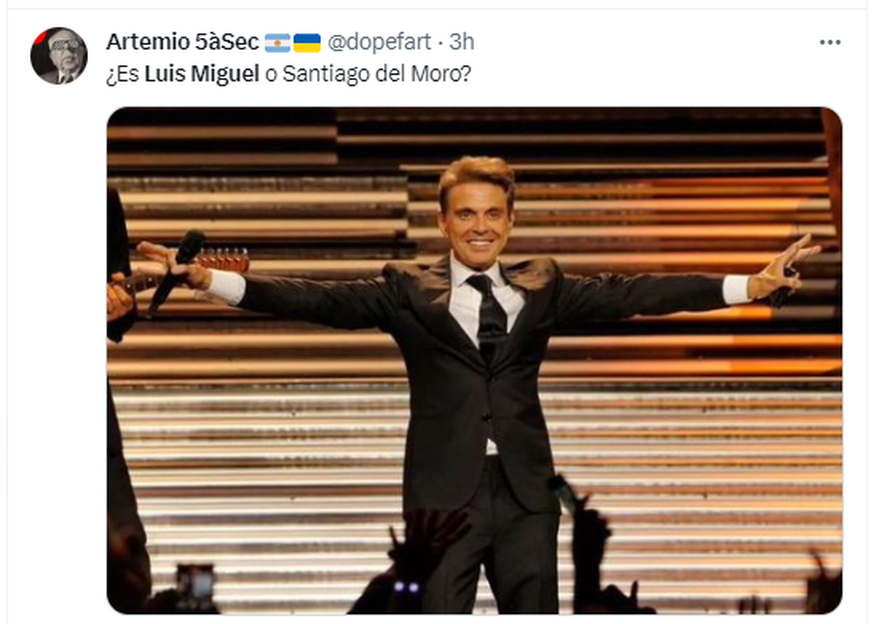The image size is (887, 624).
Task: Click the opening ¿Es of the tweet
Action: [122, 75]
